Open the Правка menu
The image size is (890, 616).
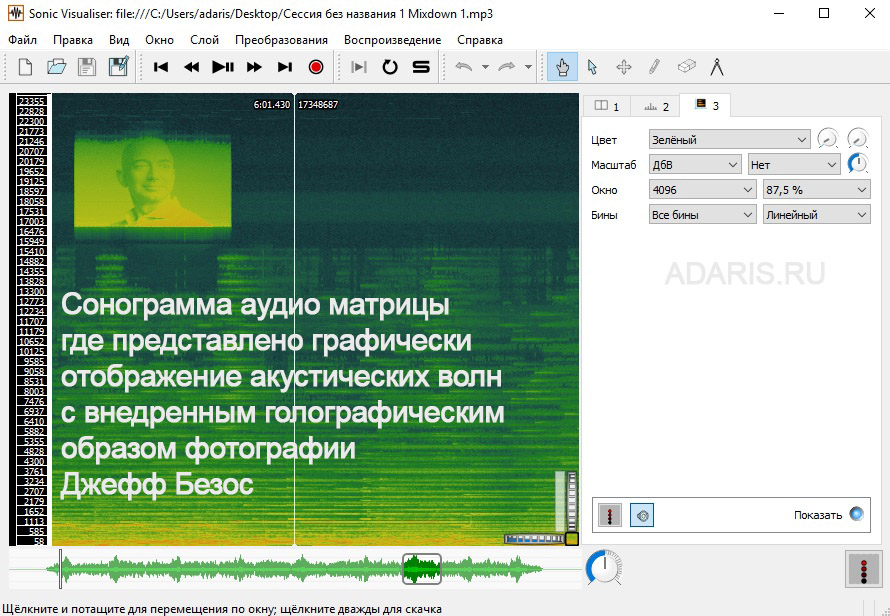coord(73,40)
